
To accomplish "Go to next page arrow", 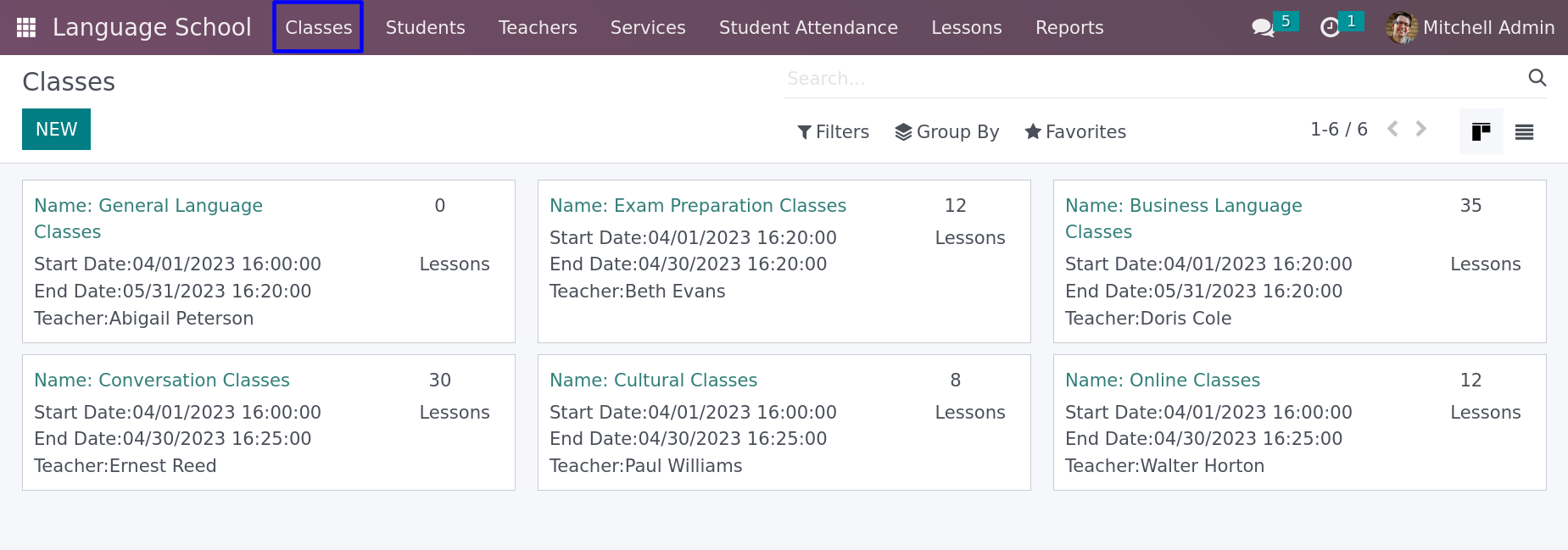I will (1421, 129).
